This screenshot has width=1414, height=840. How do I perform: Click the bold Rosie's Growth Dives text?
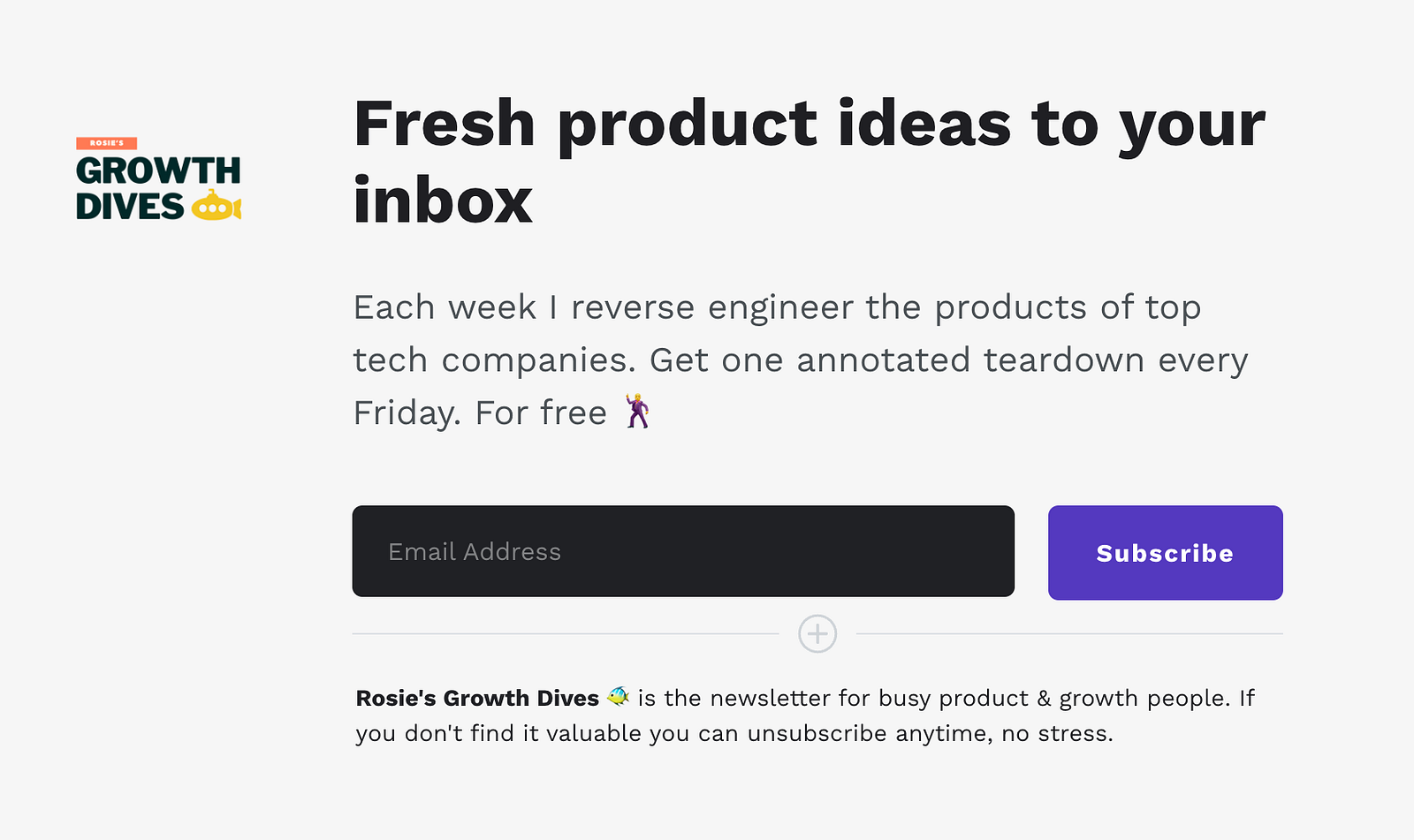click(477, 698)
